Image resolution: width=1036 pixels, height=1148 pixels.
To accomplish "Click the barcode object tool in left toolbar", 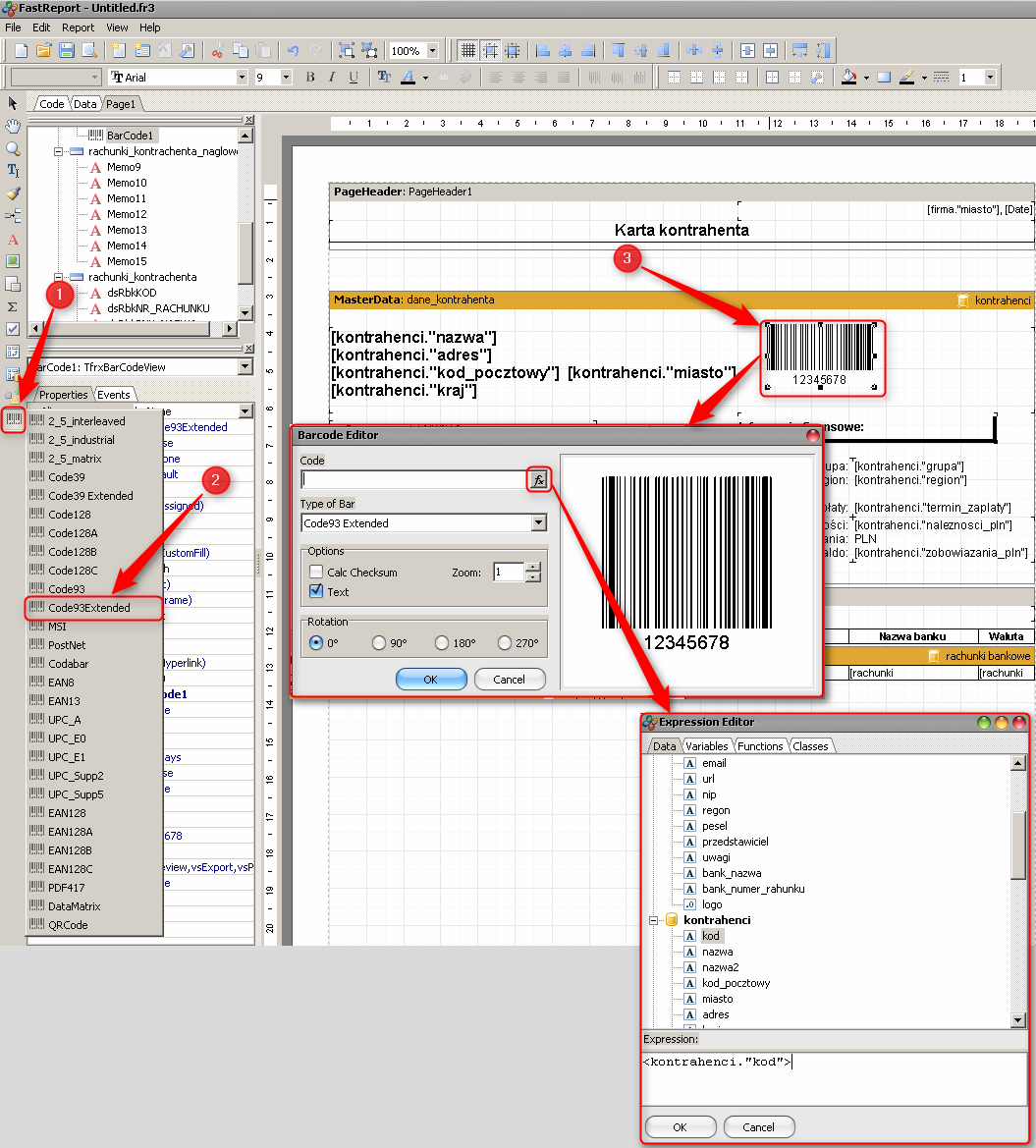I will pos(13,419).
